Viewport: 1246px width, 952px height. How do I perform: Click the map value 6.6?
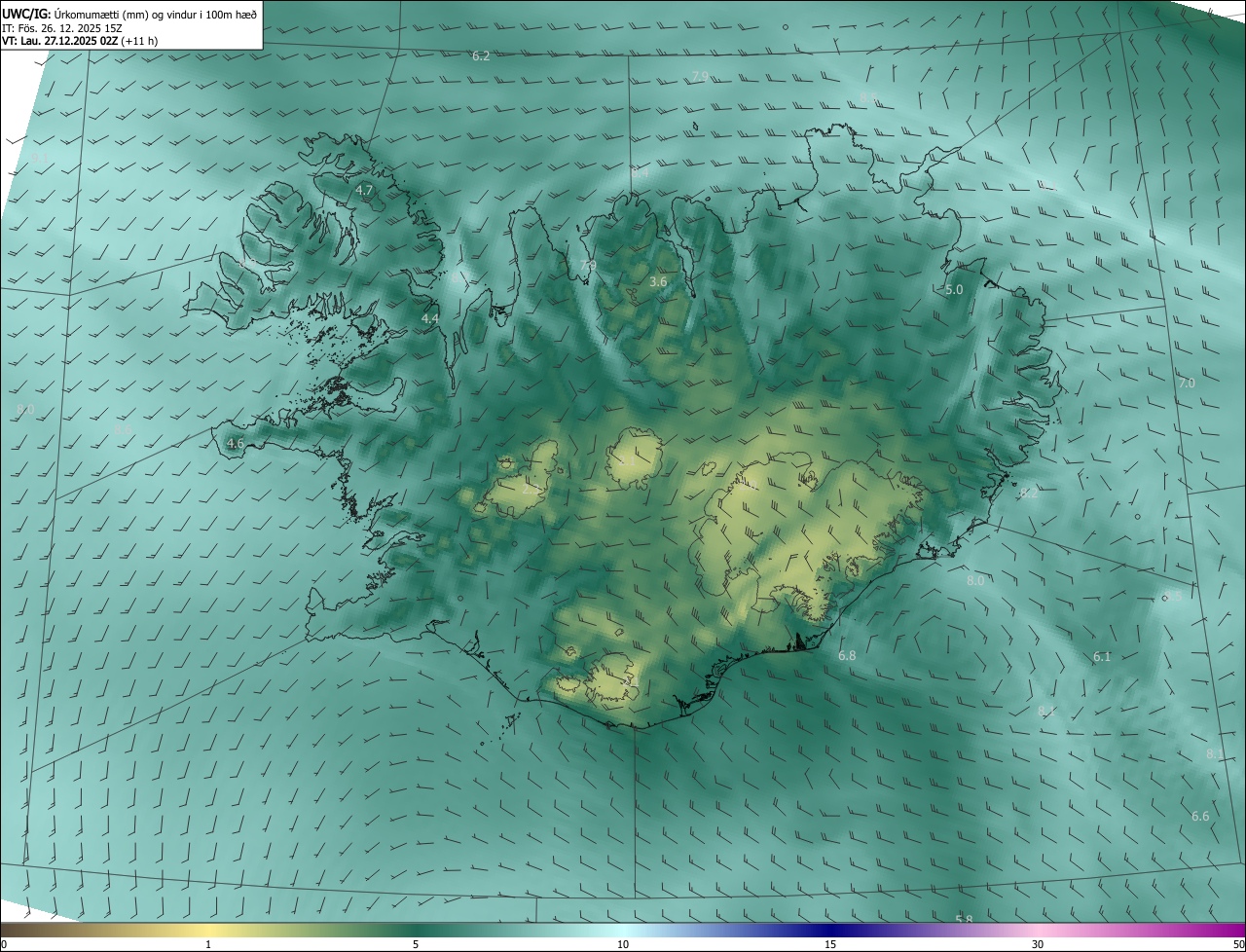1200,816
